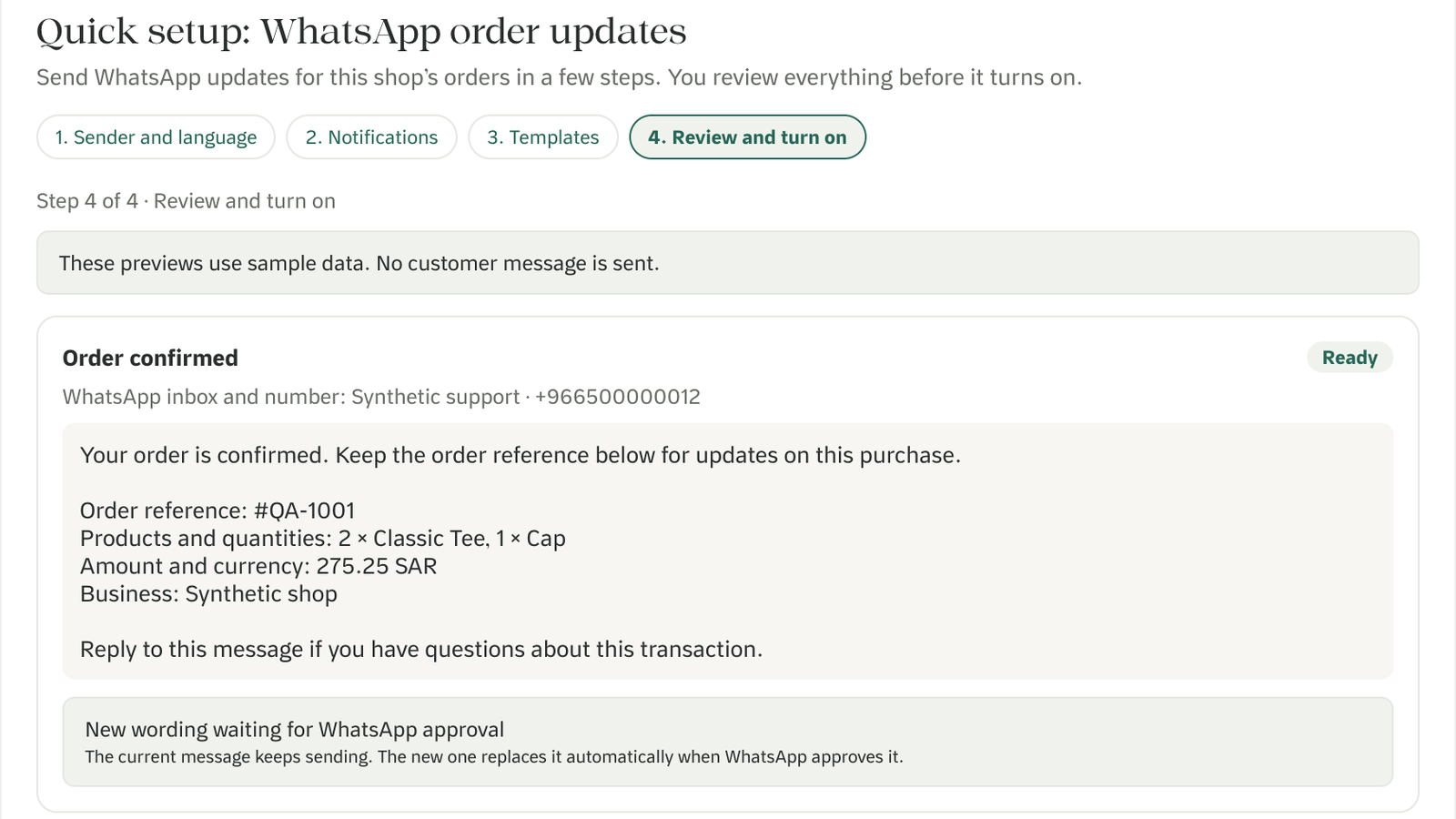
Task: Click the Order confirmed card heading
Action: pos(150,358)
